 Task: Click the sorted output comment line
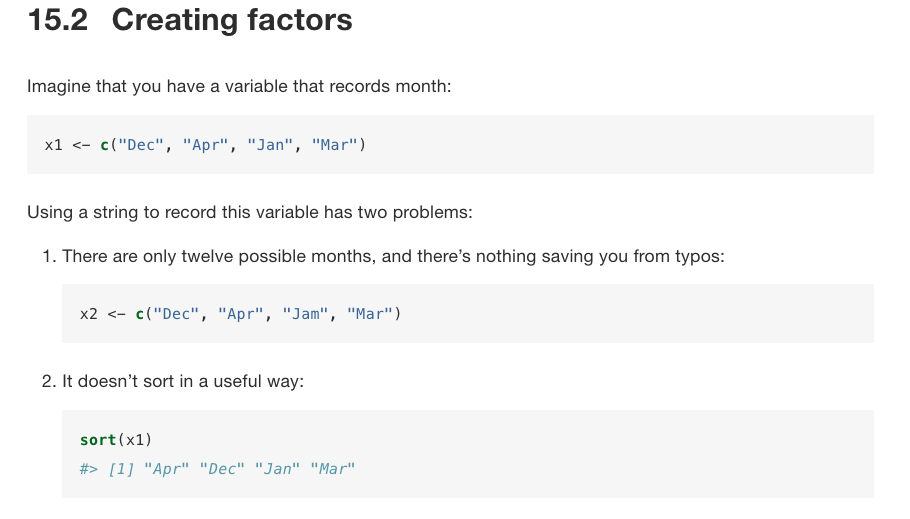(x=218, y=469)
